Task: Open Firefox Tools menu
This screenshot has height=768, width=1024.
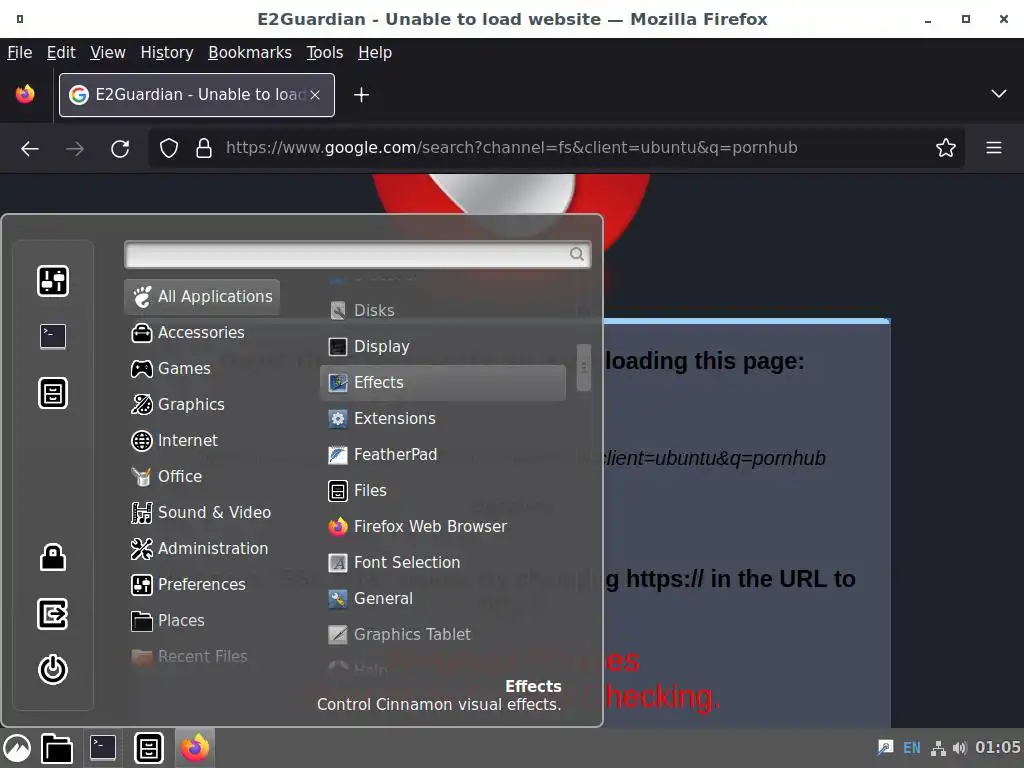Action: click(x=325, y=52)
